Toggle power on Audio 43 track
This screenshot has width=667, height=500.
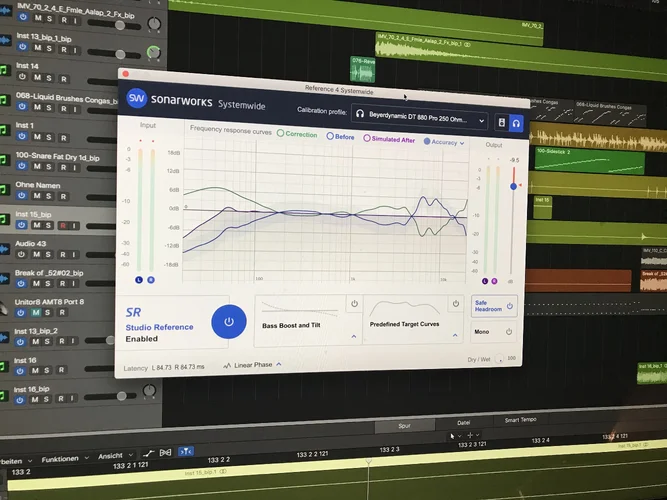pos(21,254)
